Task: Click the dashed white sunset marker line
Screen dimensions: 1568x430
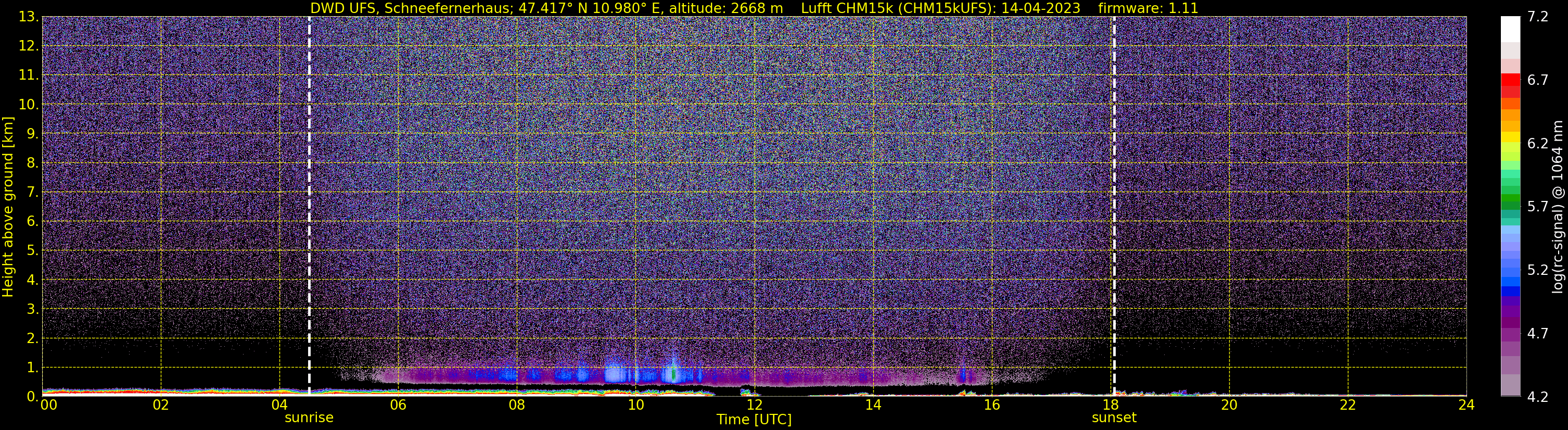Action: pos(1114,207)
